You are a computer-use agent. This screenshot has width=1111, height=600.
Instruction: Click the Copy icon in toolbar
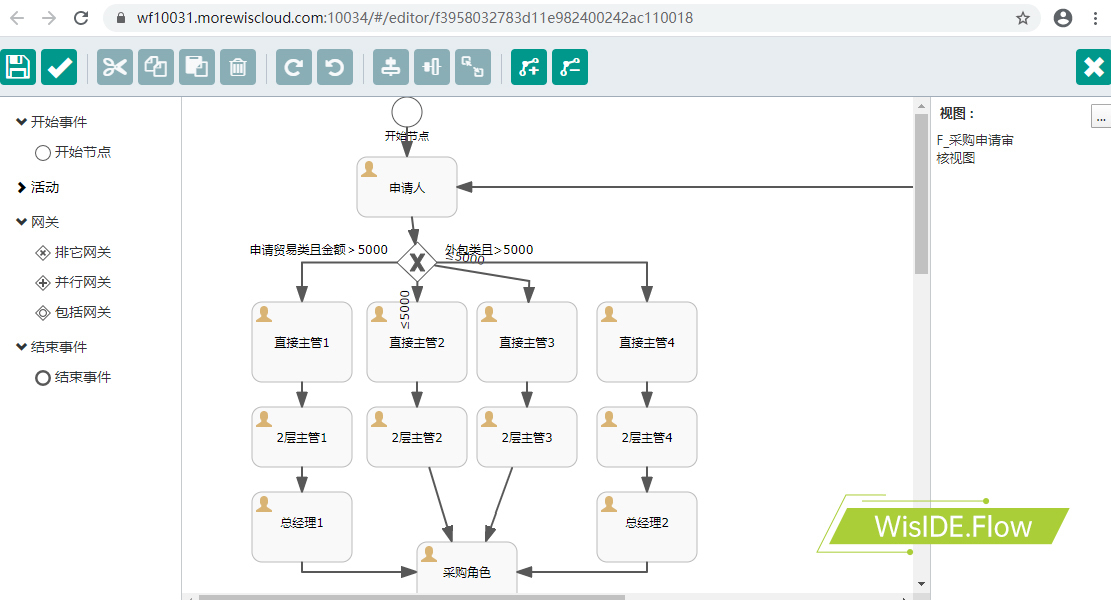coord(156,67)
